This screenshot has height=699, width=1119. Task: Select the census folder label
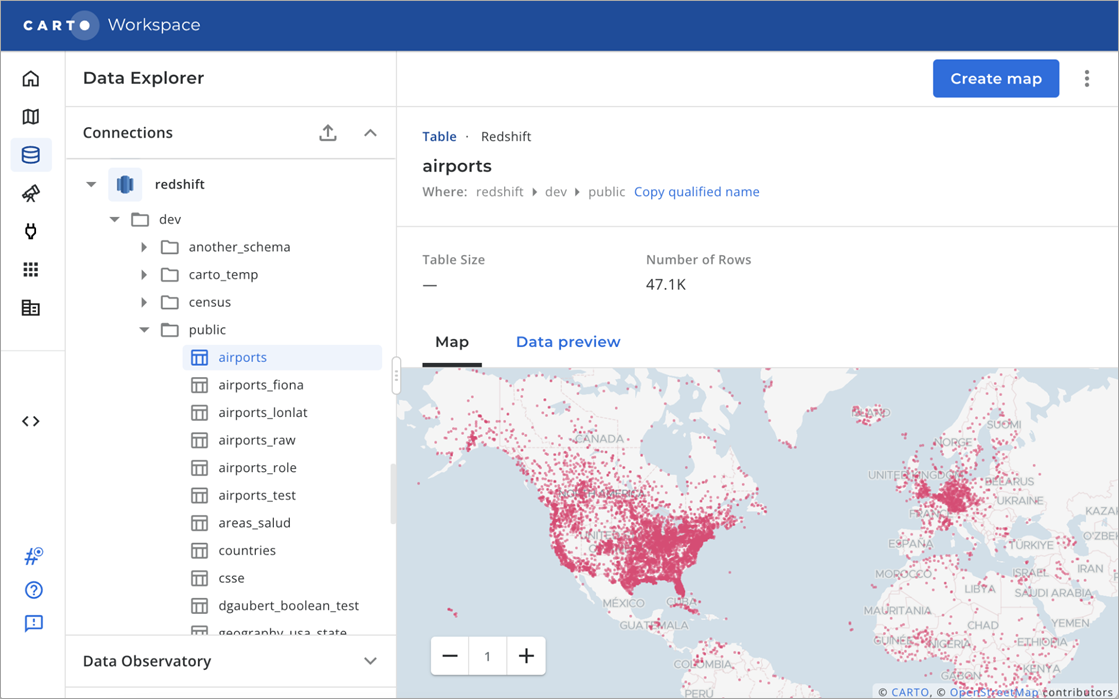tap(210, 302)
